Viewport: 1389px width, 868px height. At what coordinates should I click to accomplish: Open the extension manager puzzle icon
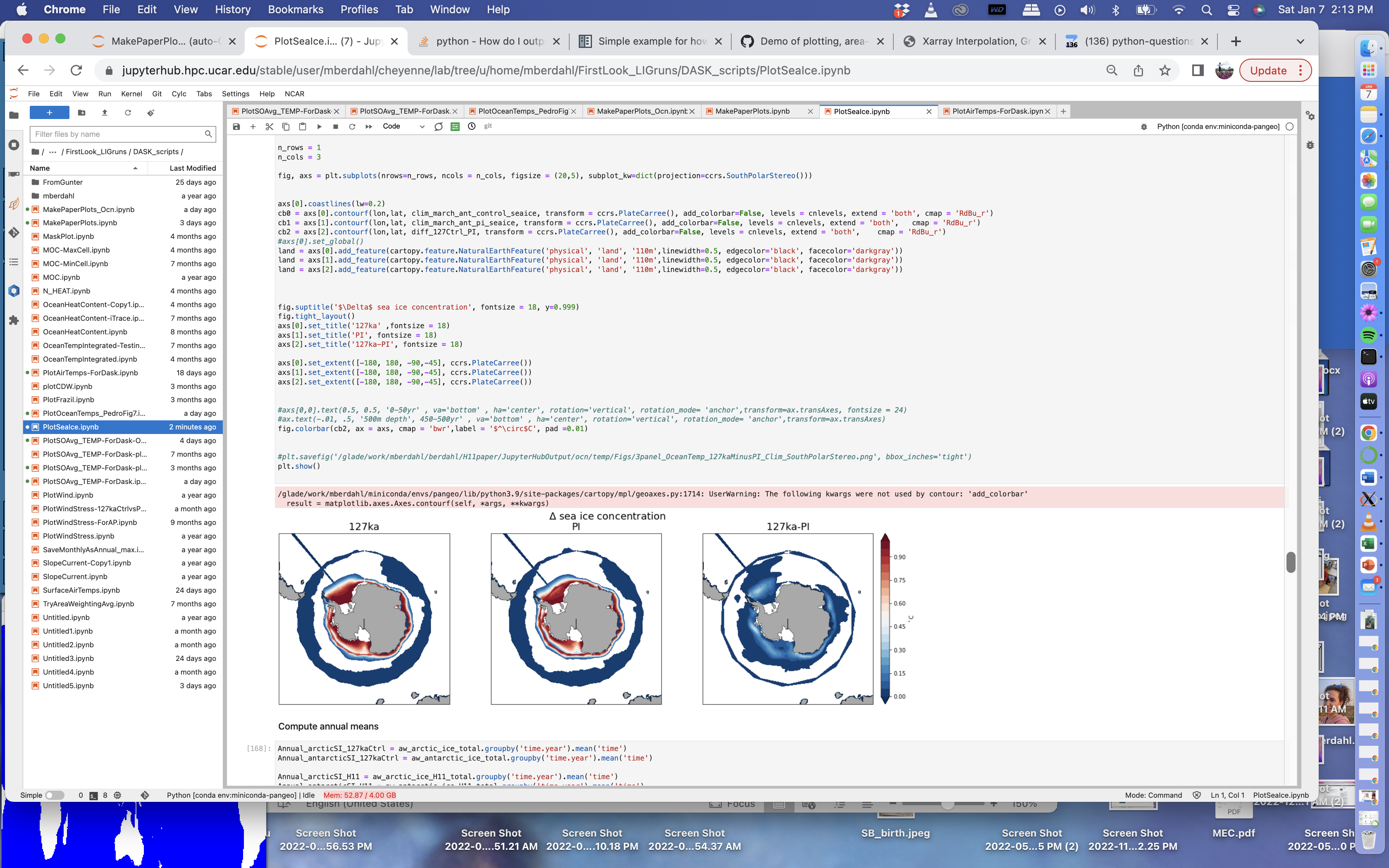point(14,320)
